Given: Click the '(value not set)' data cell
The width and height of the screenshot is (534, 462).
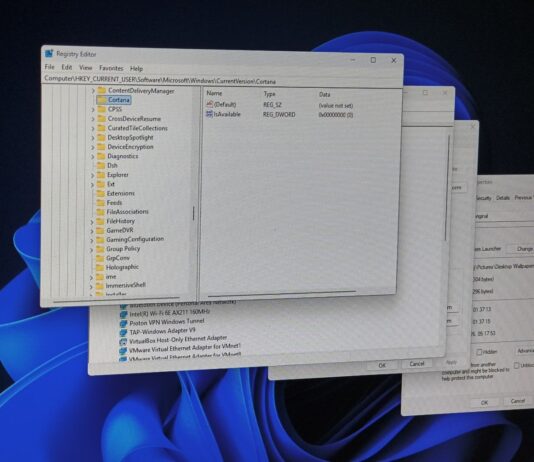Looking at the screenshot, I should (336, 106).
